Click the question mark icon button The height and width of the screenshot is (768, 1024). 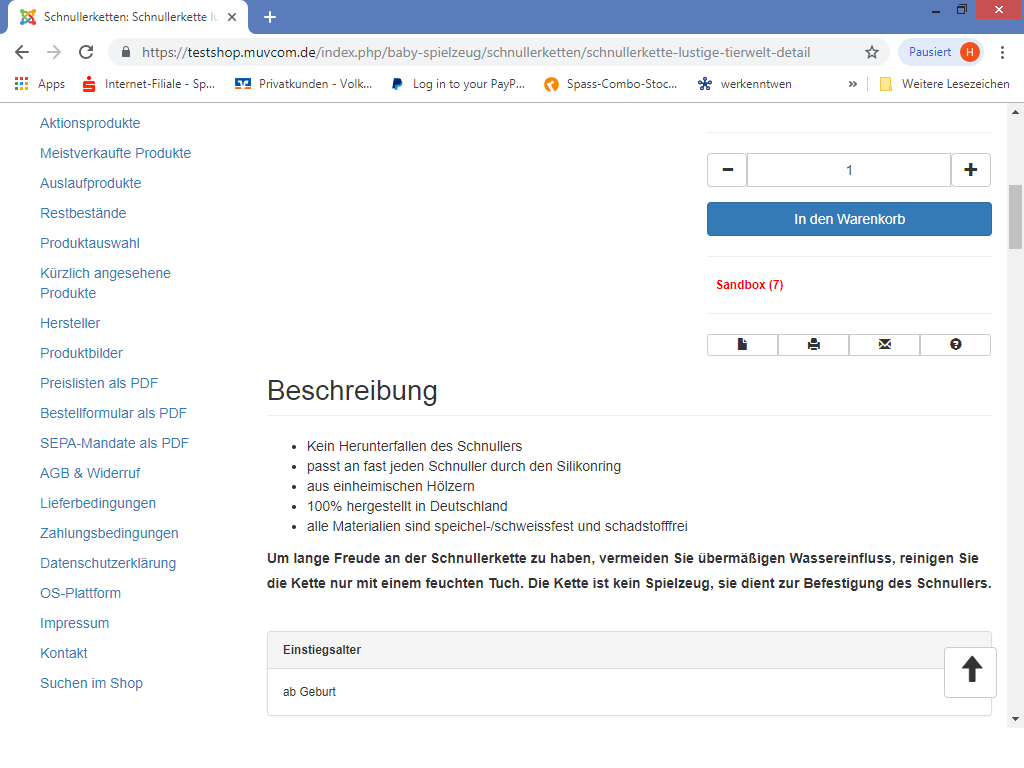tap(955, 345)
